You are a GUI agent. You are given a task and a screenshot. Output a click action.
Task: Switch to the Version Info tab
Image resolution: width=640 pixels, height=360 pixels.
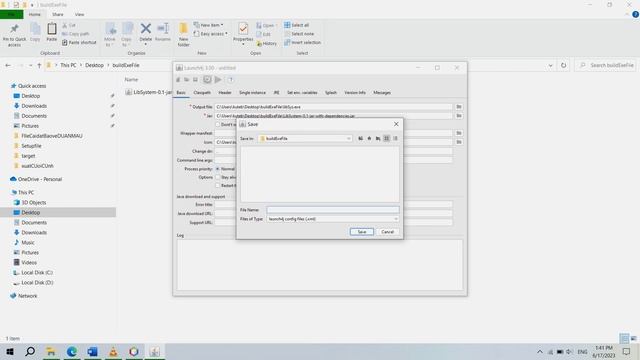(355, 93)
